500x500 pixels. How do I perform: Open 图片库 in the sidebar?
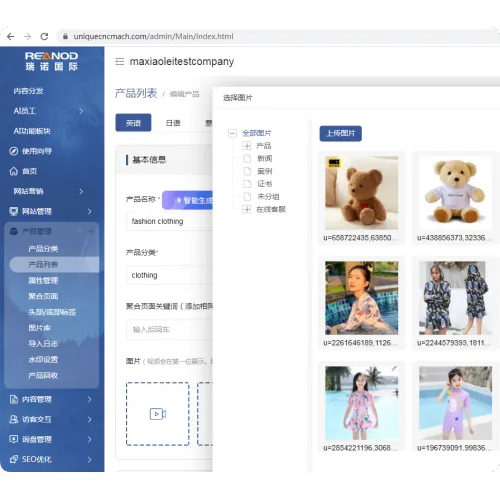pyautogui.click(x=39, y=328)
